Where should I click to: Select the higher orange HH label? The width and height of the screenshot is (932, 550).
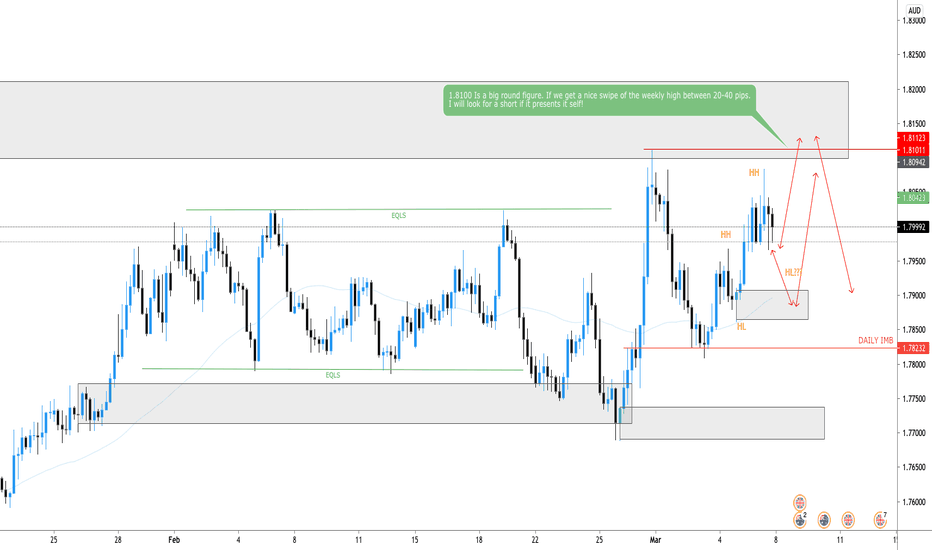pos(754,172)
